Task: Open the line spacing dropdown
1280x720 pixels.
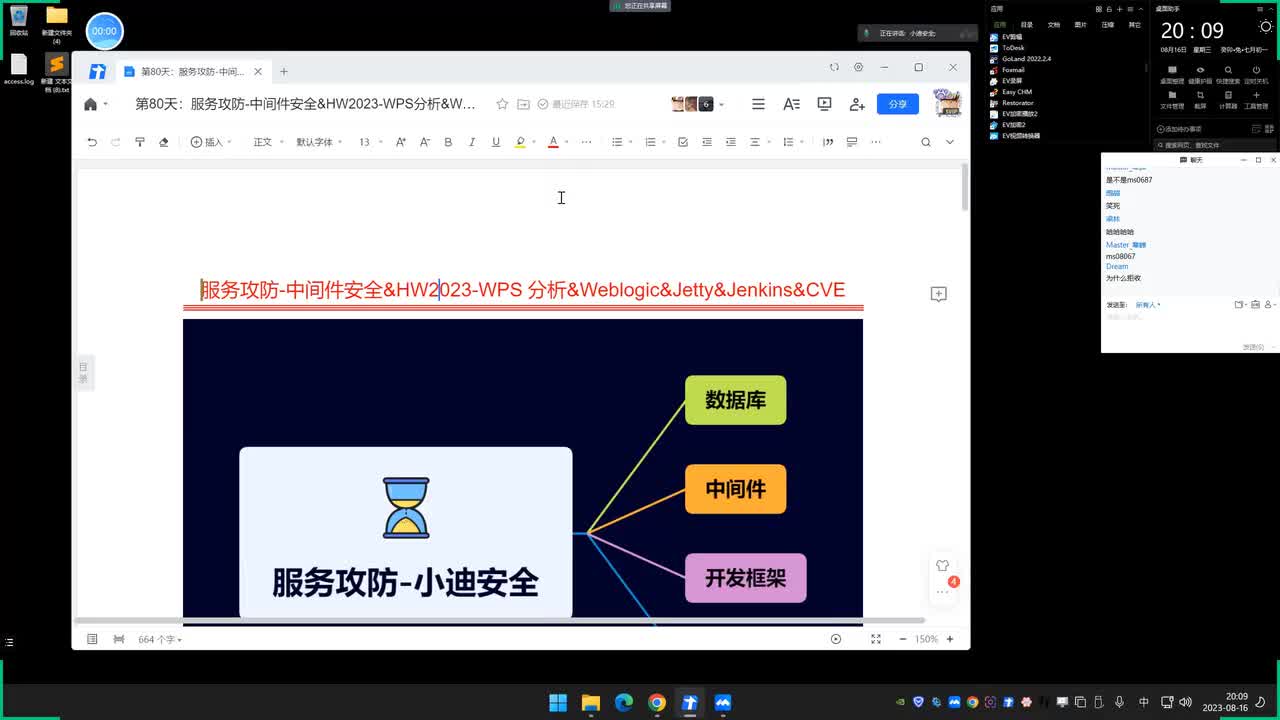Action: click(x=792, y=142)
